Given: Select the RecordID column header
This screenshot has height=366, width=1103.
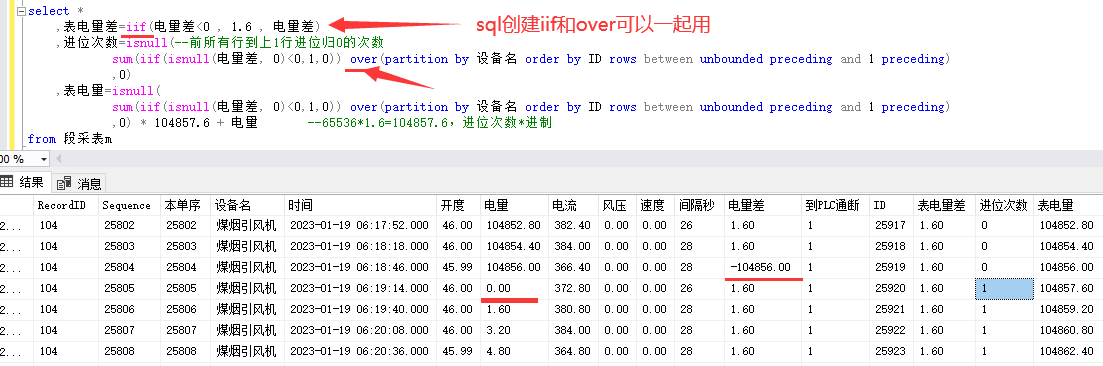Looking at the screenshot, I should click(x=66, y=206).
